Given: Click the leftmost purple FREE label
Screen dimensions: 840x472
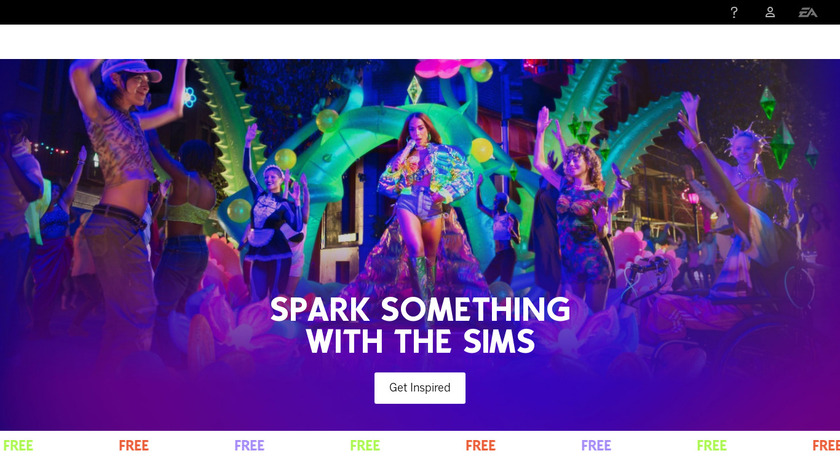Looking at the screenshot, I should [249, 446].
